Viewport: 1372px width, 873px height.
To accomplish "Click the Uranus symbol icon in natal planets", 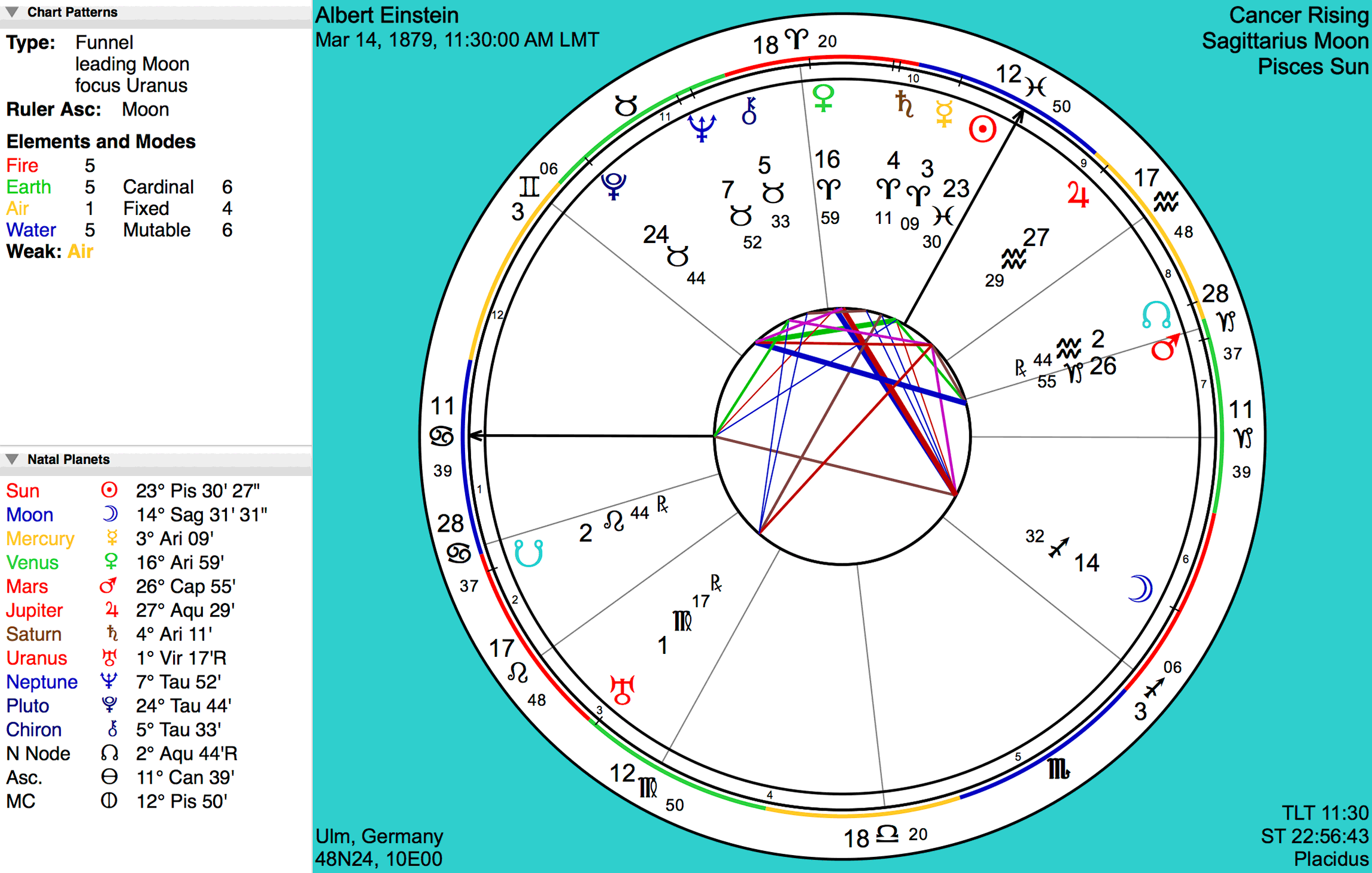I will (110, 661).
